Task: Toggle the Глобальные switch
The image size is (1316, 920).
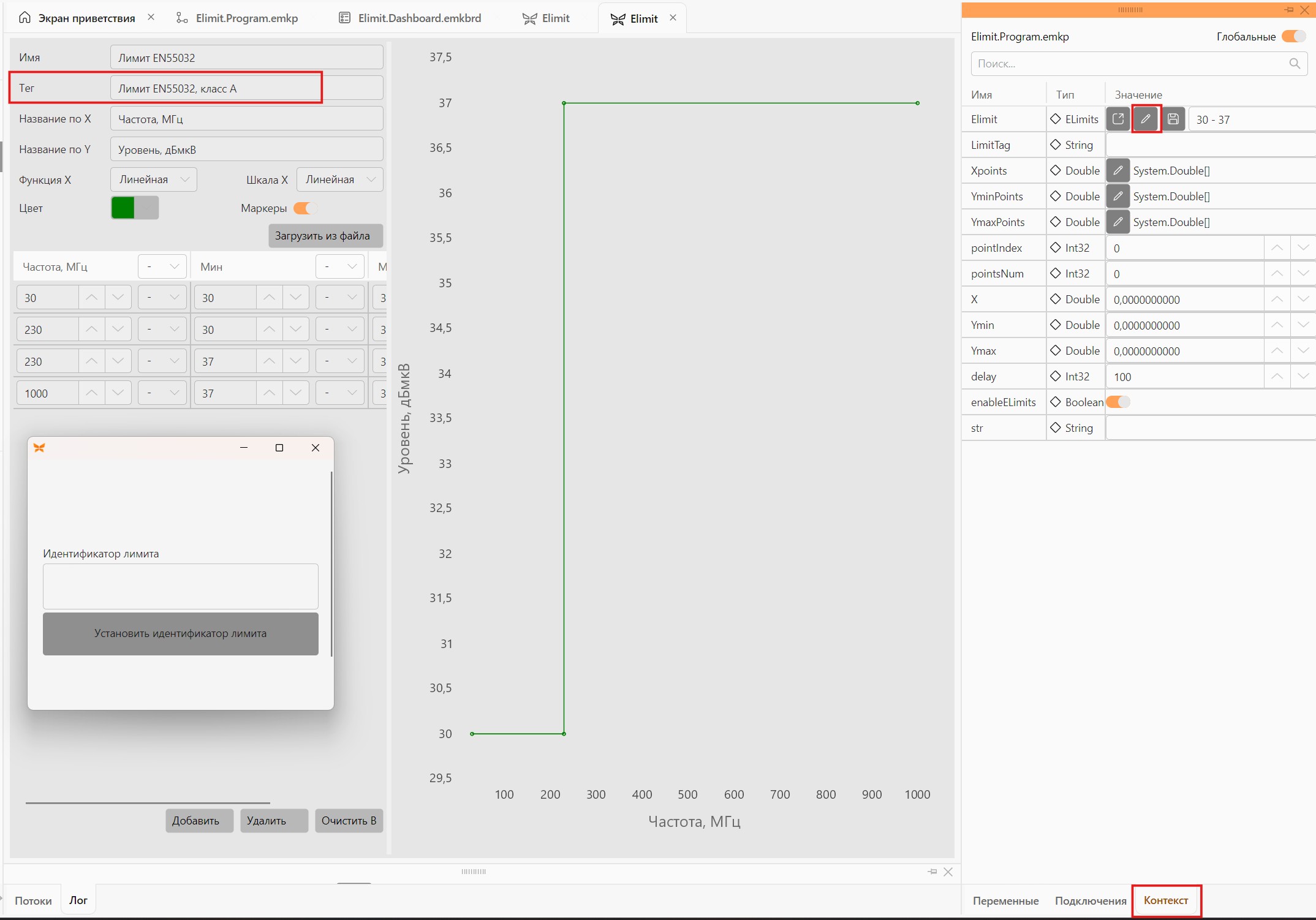Action: click(x=1294, y=37)
